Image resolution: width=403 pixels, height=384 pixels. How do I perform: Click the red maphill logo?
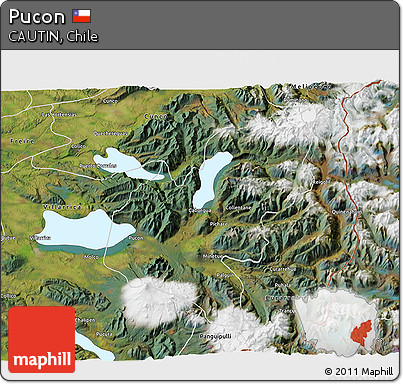42,339
